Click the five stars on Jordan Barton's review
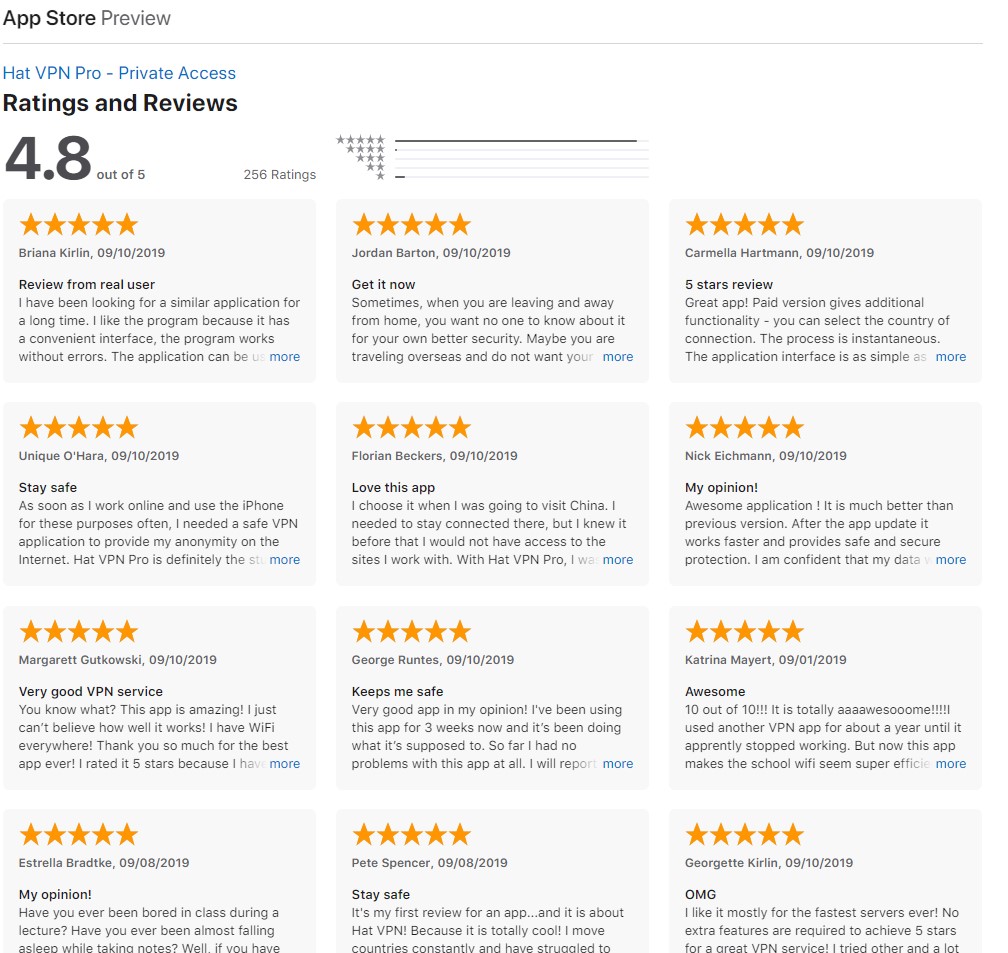The width and height of the screenshot is (1008, 953). click(x=411, y=224)
